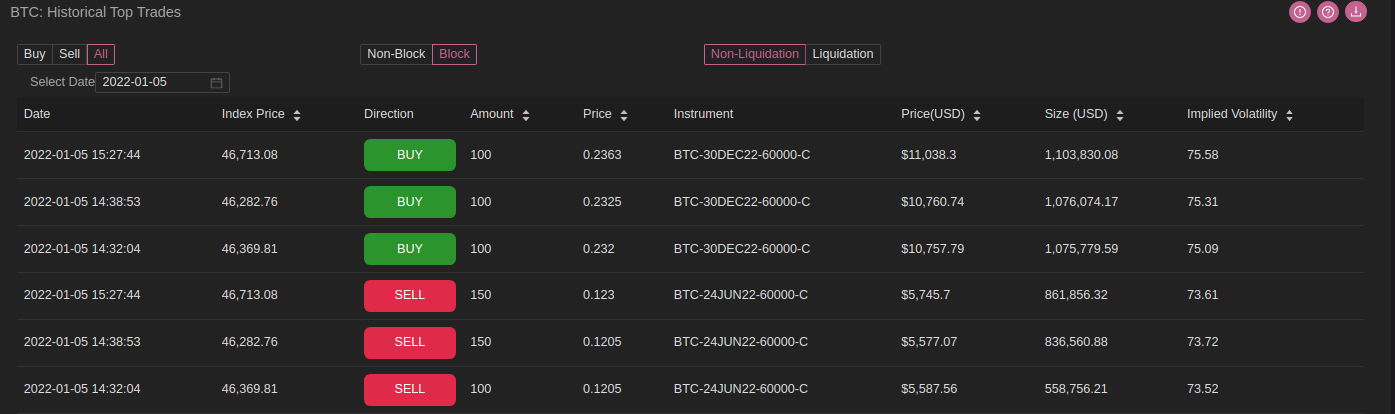Click implied volatility 75.31
The image size is (1395, 414).
1203,202
